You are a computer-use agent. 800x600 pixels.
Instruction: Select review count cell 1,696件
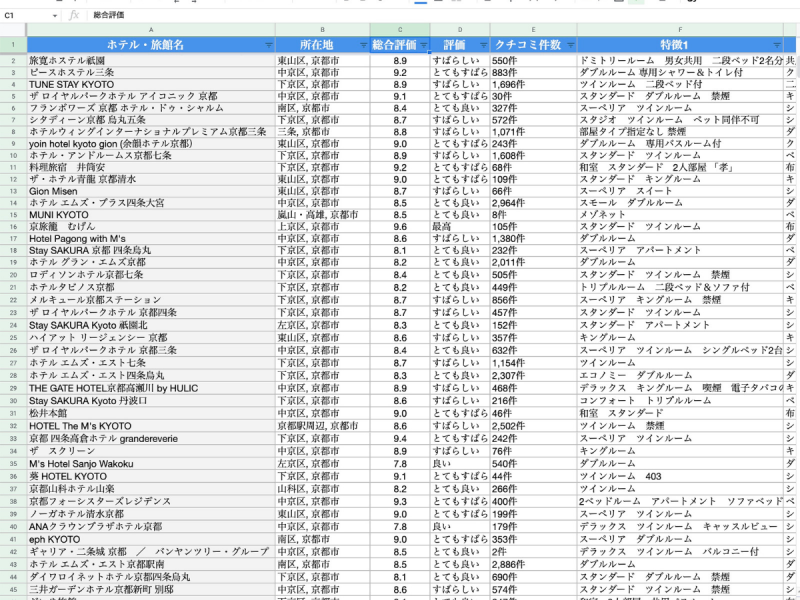coord(533,85)
